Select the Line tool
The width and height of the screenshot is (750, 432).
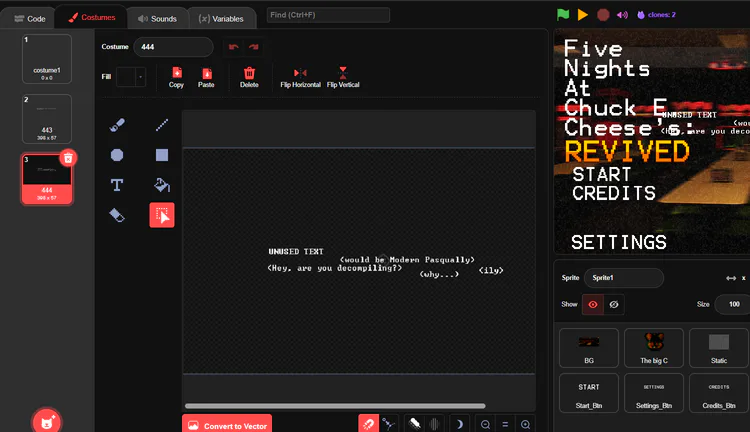pos(162,125)
